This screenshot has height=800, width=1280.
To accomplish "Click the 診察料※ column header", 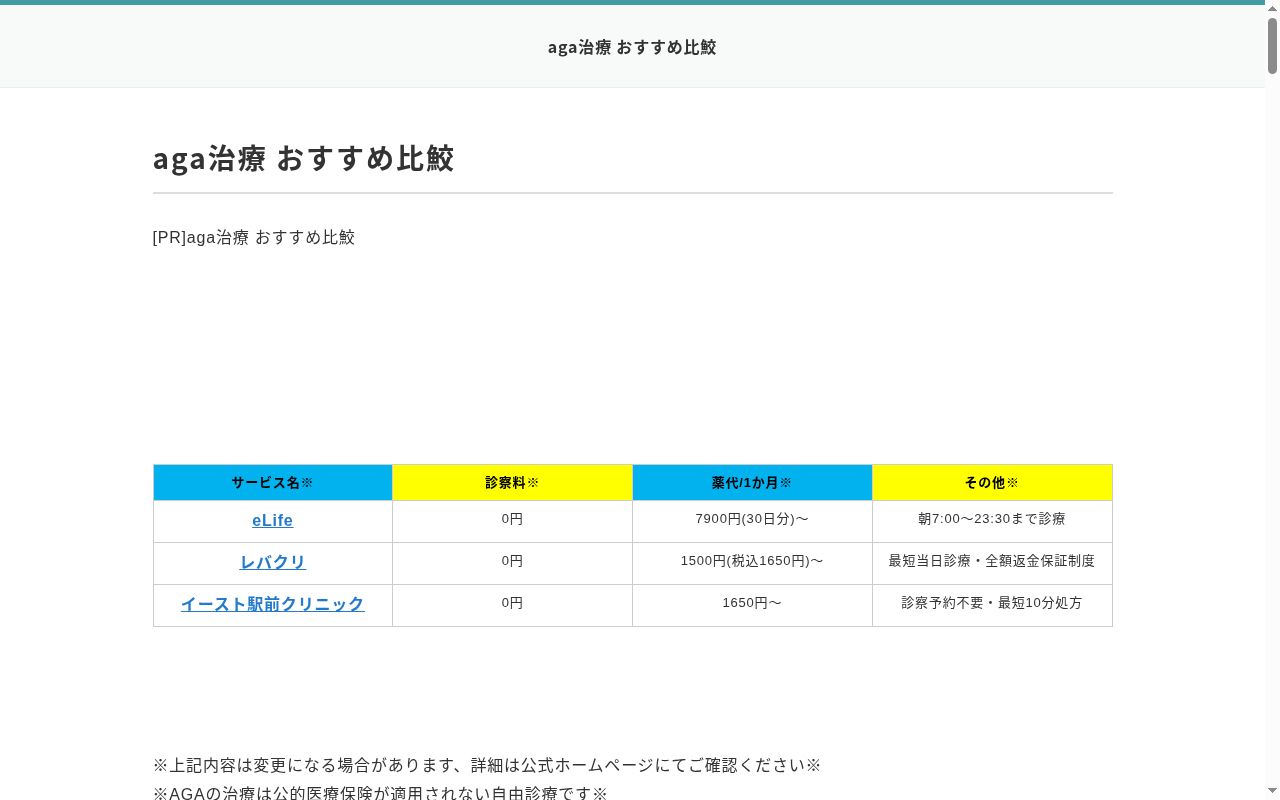I will [513, 483].
